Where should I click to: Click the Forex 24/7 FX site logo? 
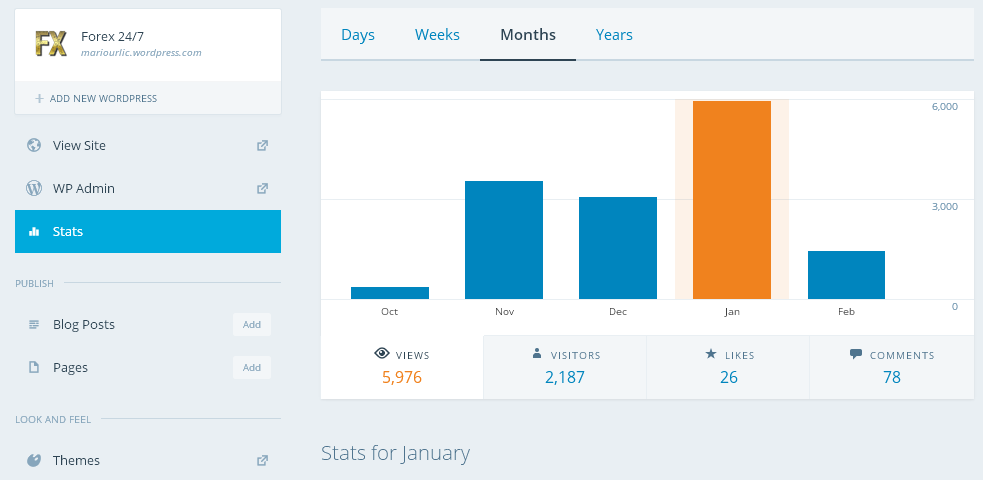[x=50, y=44]
